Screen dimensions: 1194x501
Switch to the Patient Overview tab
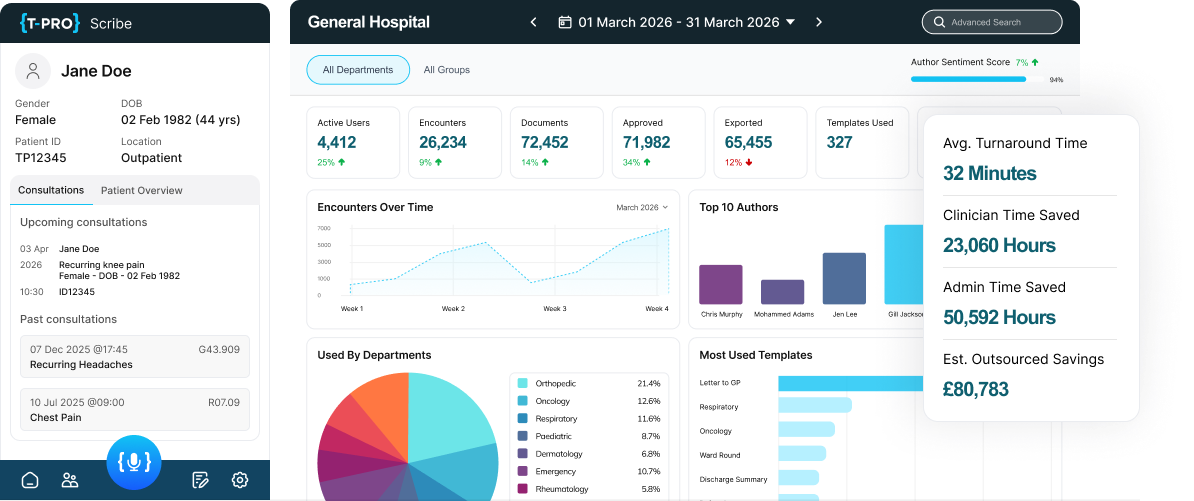point(142,190)
